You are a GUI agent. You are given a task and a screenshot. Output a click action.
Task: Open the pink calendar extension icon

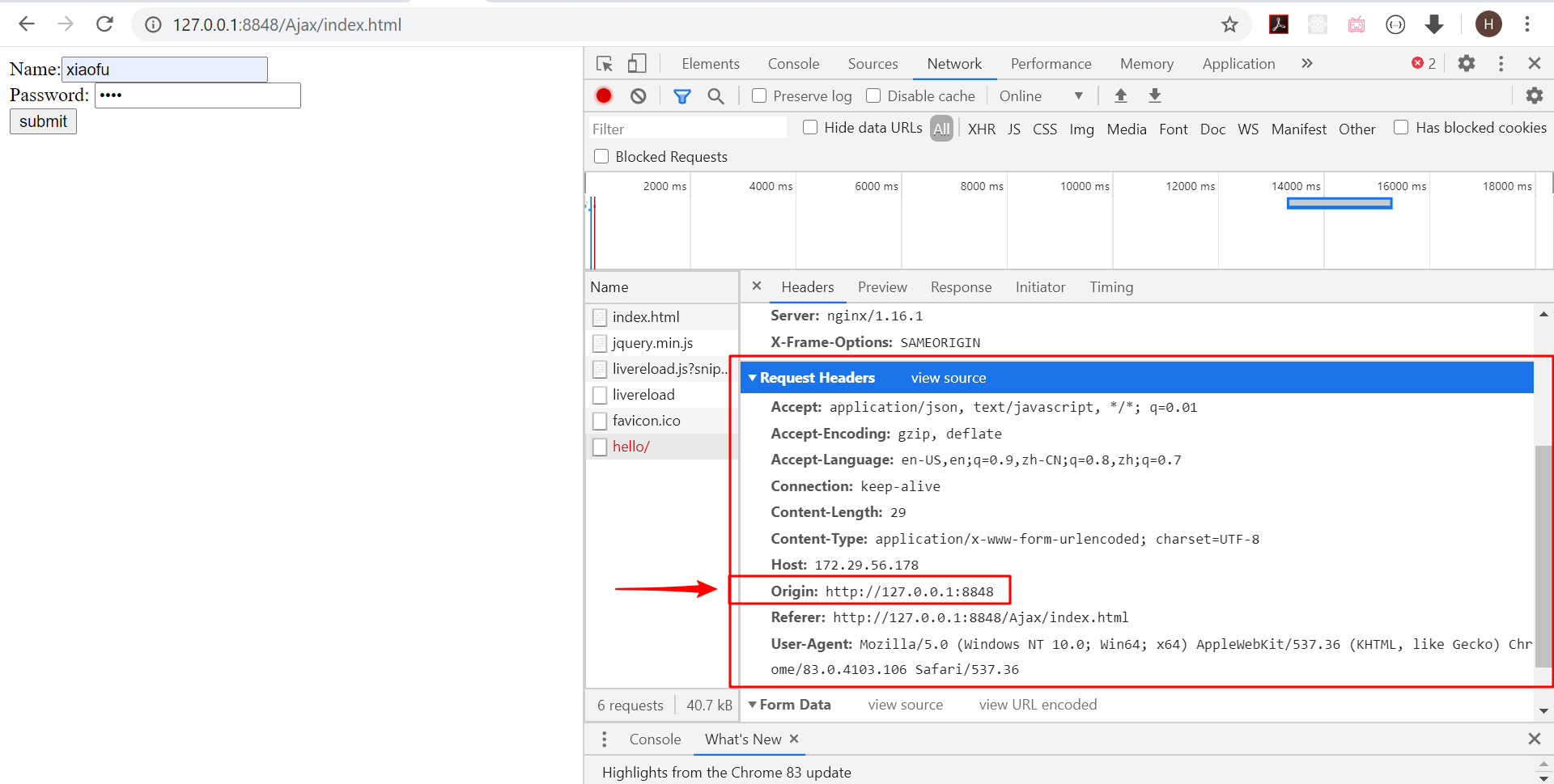point(1357,25)
